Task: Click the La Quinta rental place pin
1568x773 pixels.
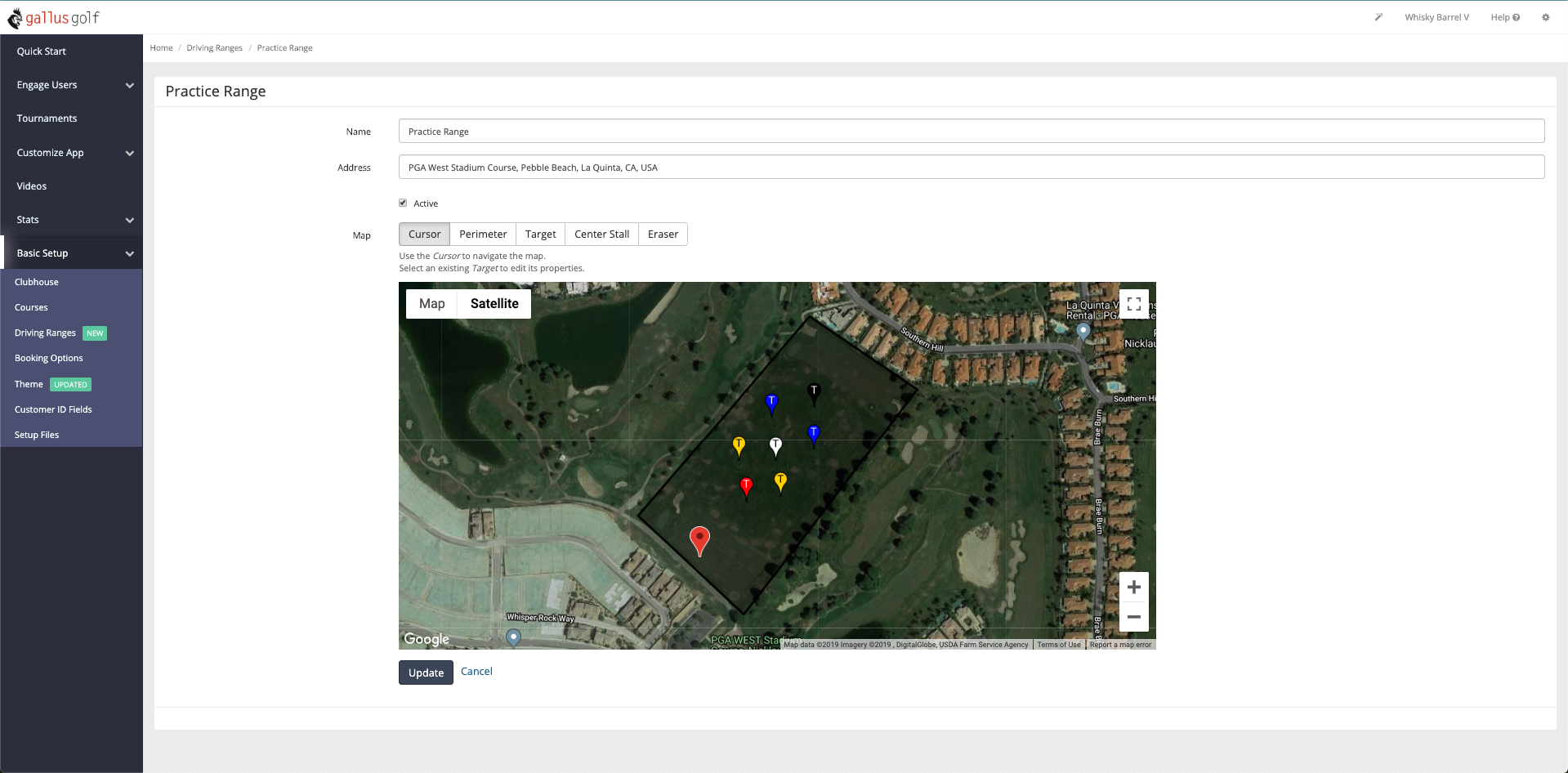Action: coord(1083,331)
